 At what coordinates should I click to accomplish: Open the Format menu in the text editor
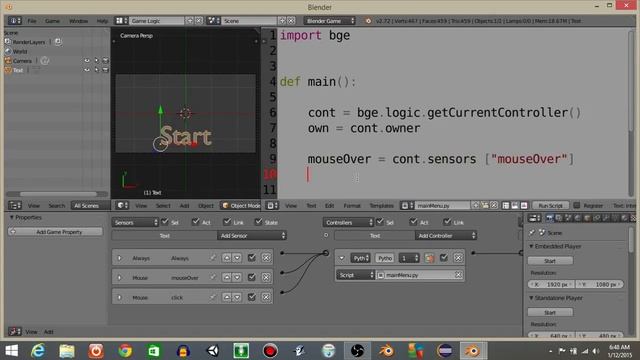(x=352, y=206)
